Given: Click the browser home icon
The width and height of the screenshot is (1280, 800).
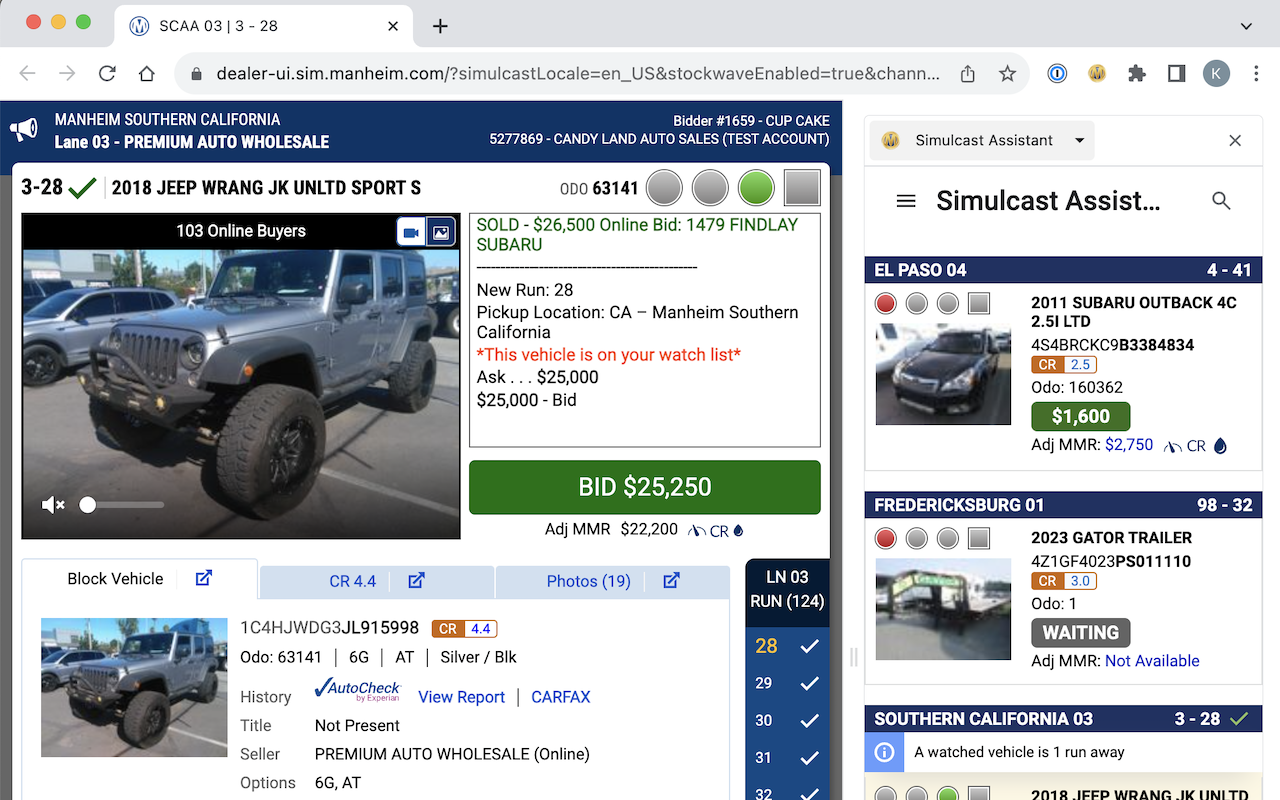Looking at the screenshot, I should click(147, 73).
